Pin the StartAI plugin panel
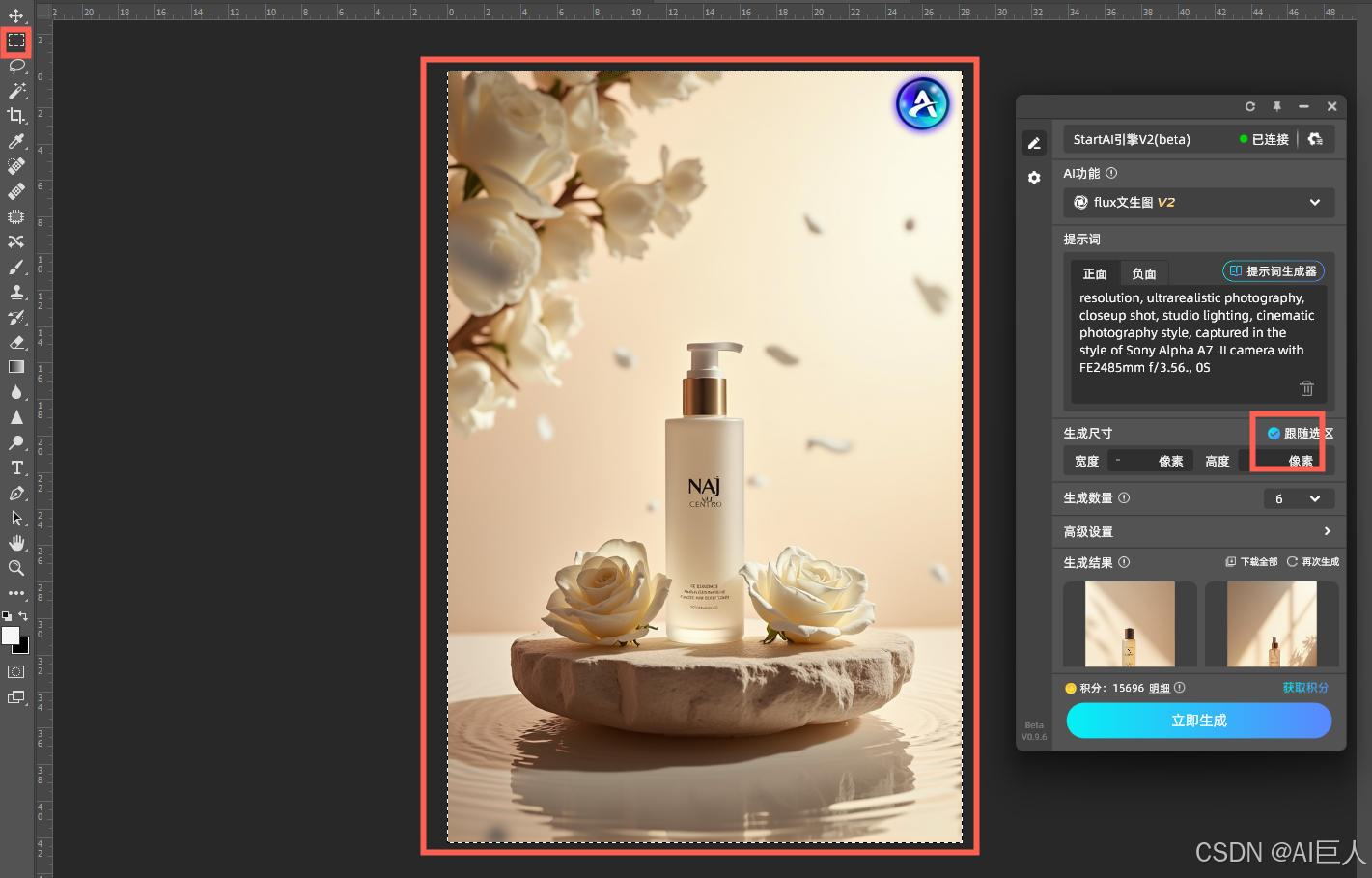The width and height of the screenshot is (1372, 878). tap(1276, 106)
